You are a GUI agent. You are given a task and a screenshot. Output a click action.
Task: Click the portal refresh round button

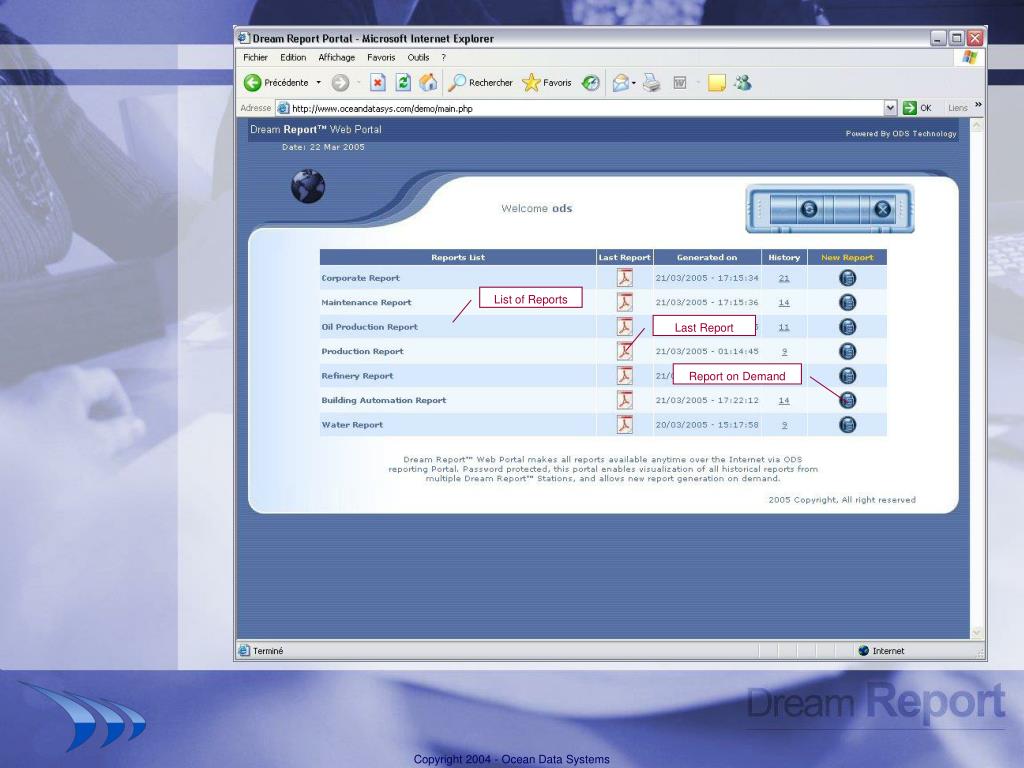808,209
